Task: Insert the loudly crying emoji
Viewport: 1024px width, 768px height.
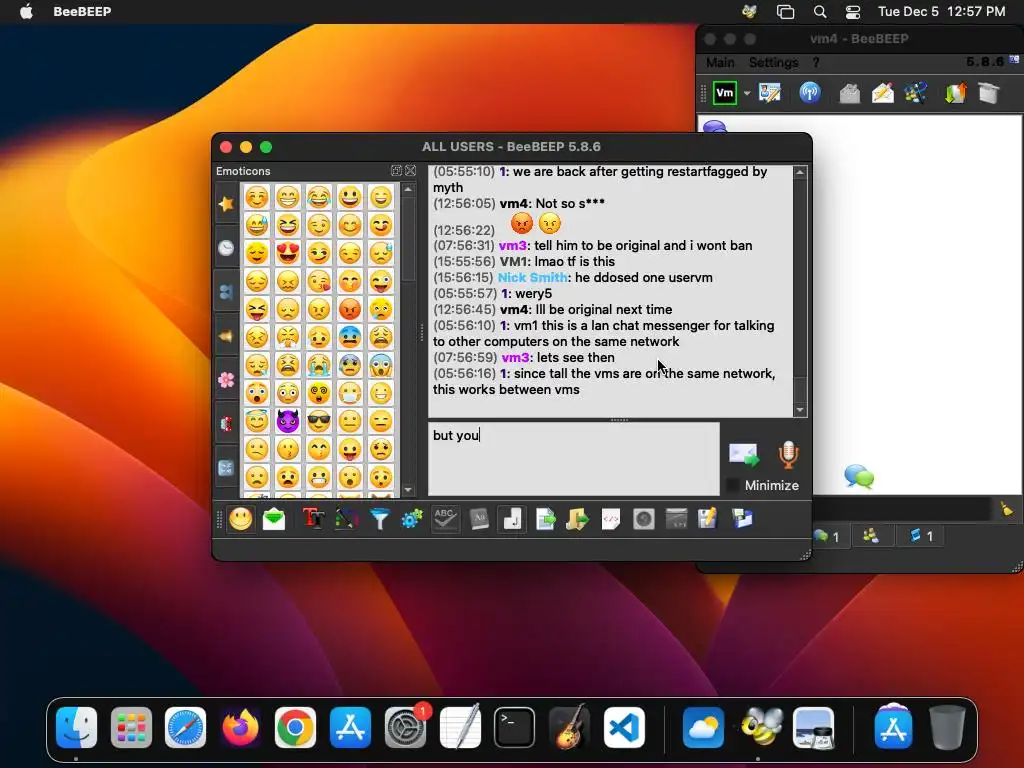Action: click(x=319, y=365)
